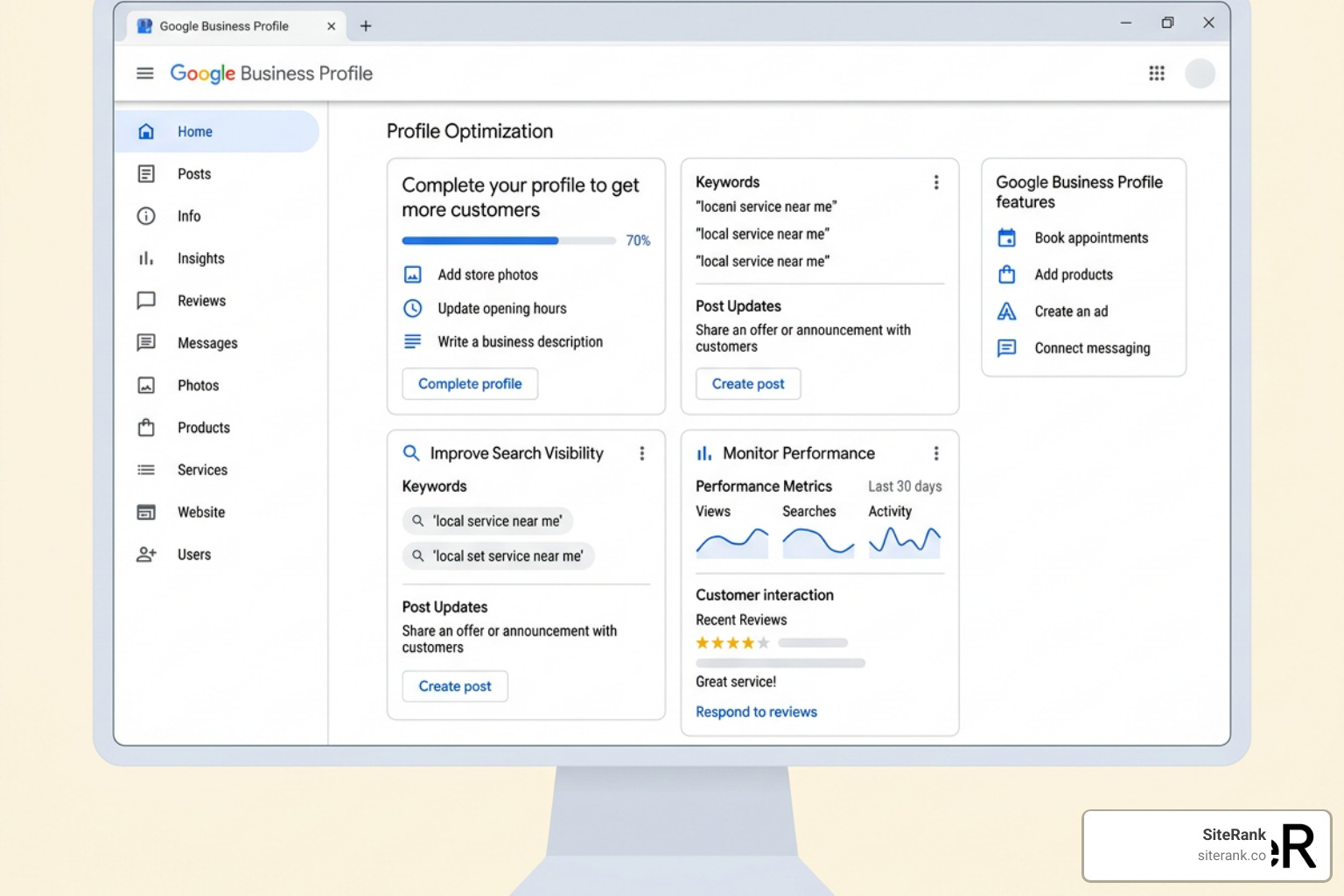Click the Info circle icon in sidebar

(146, 216)
